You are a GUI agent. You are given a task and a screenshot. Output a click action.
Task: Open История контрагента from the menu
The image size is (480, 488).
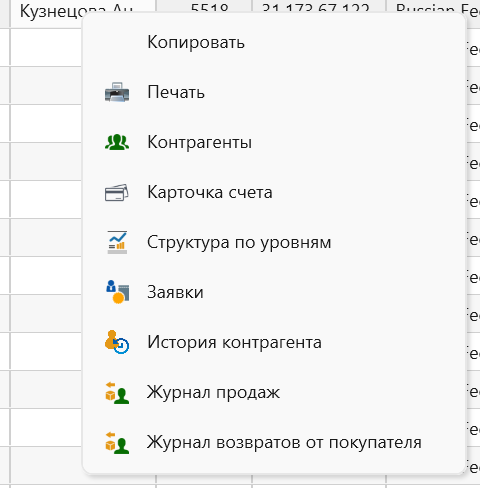(x=273, y=342)
